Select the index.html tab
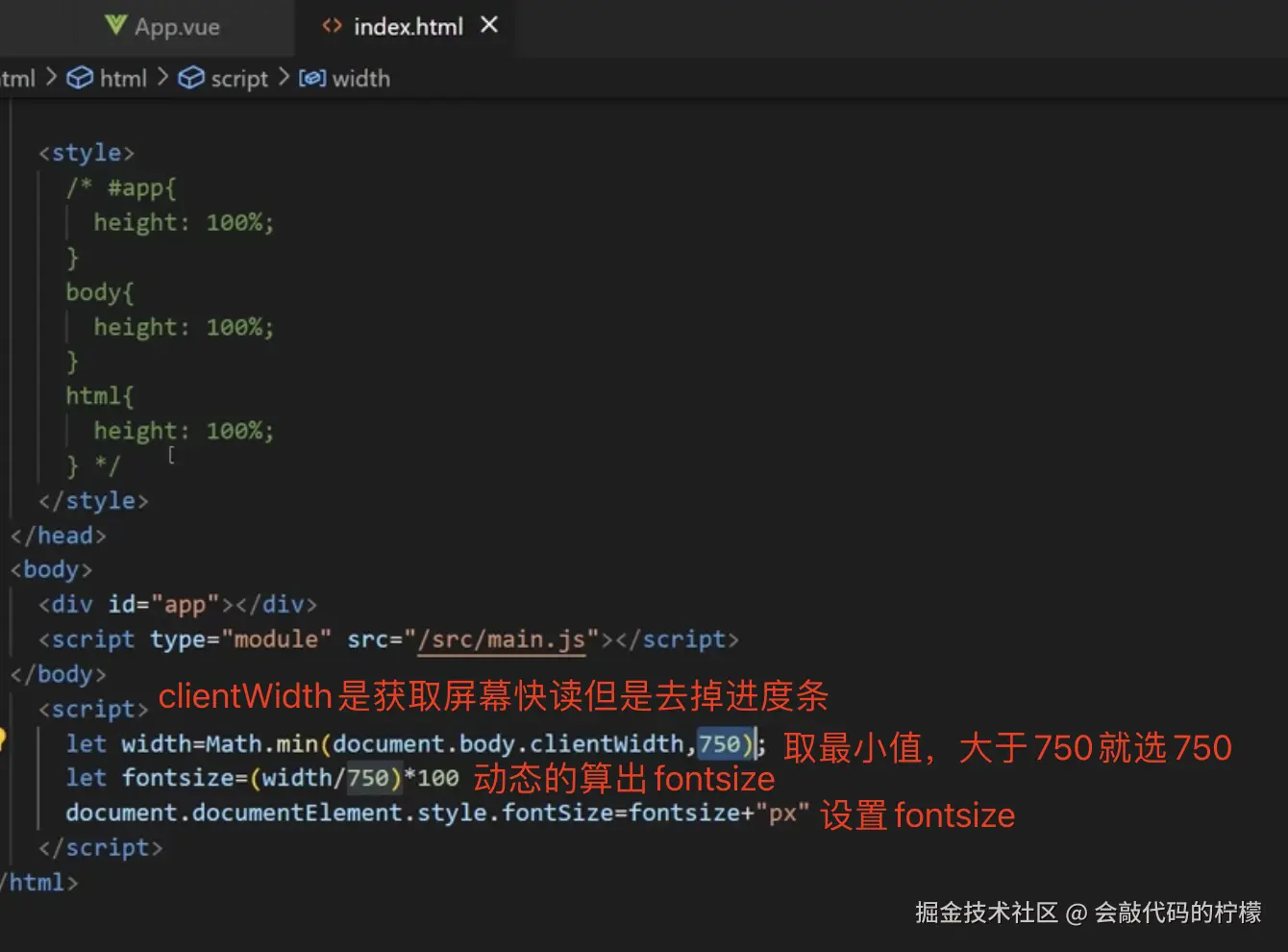 [x=409, y=27]
